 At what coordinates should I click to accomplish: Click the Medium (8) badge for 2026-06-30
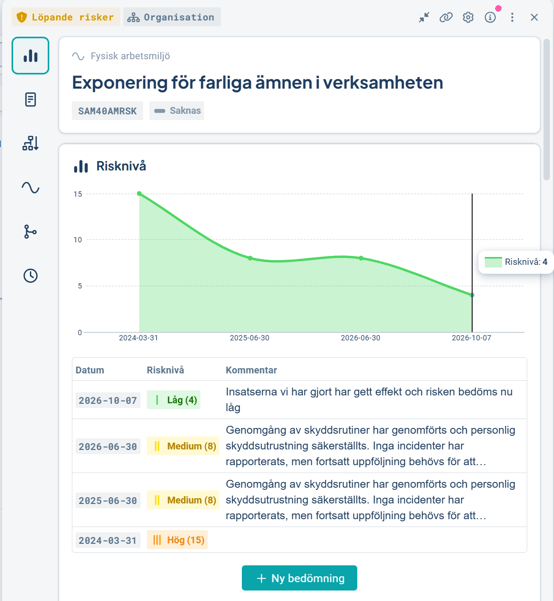[183, 446]
